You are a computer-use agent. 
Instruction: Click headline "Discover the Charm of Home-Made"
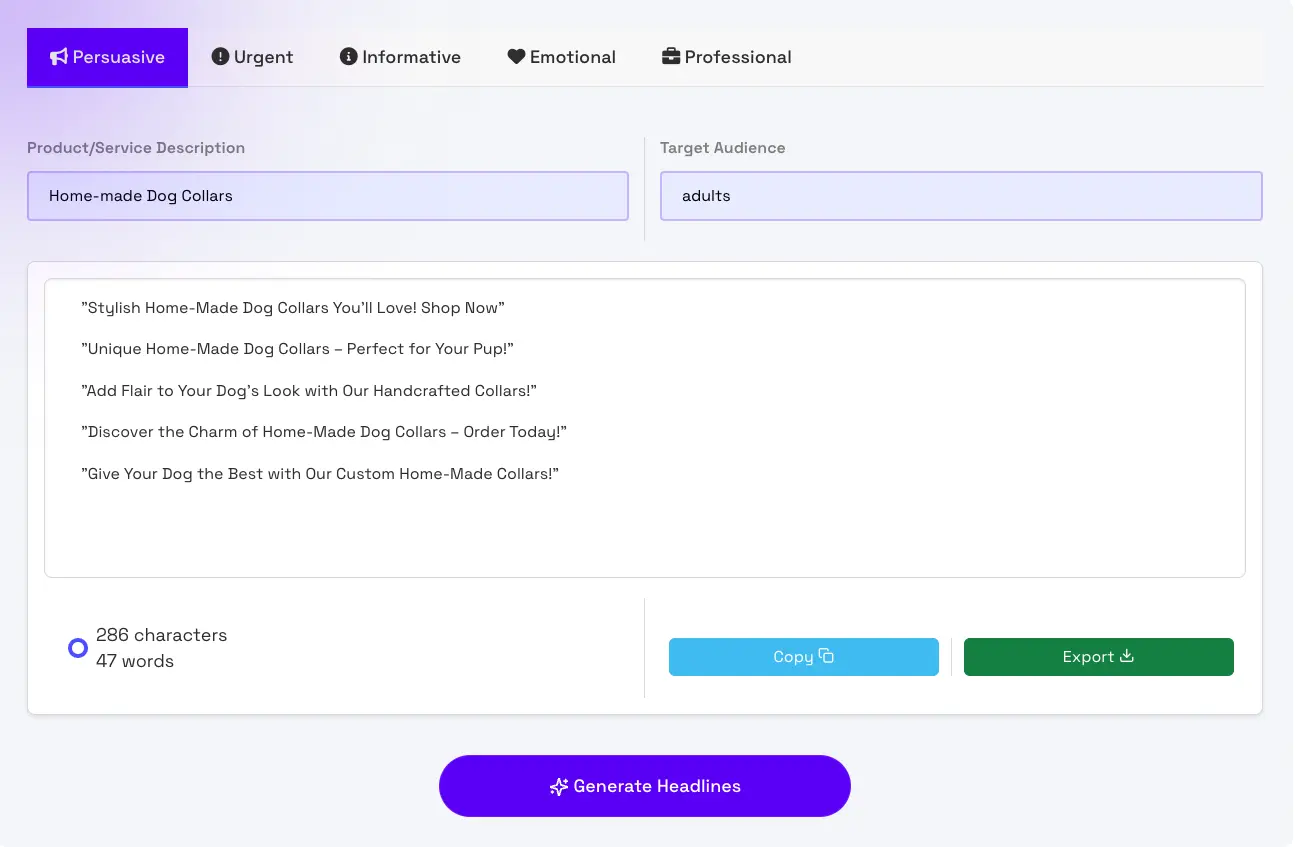324,432
